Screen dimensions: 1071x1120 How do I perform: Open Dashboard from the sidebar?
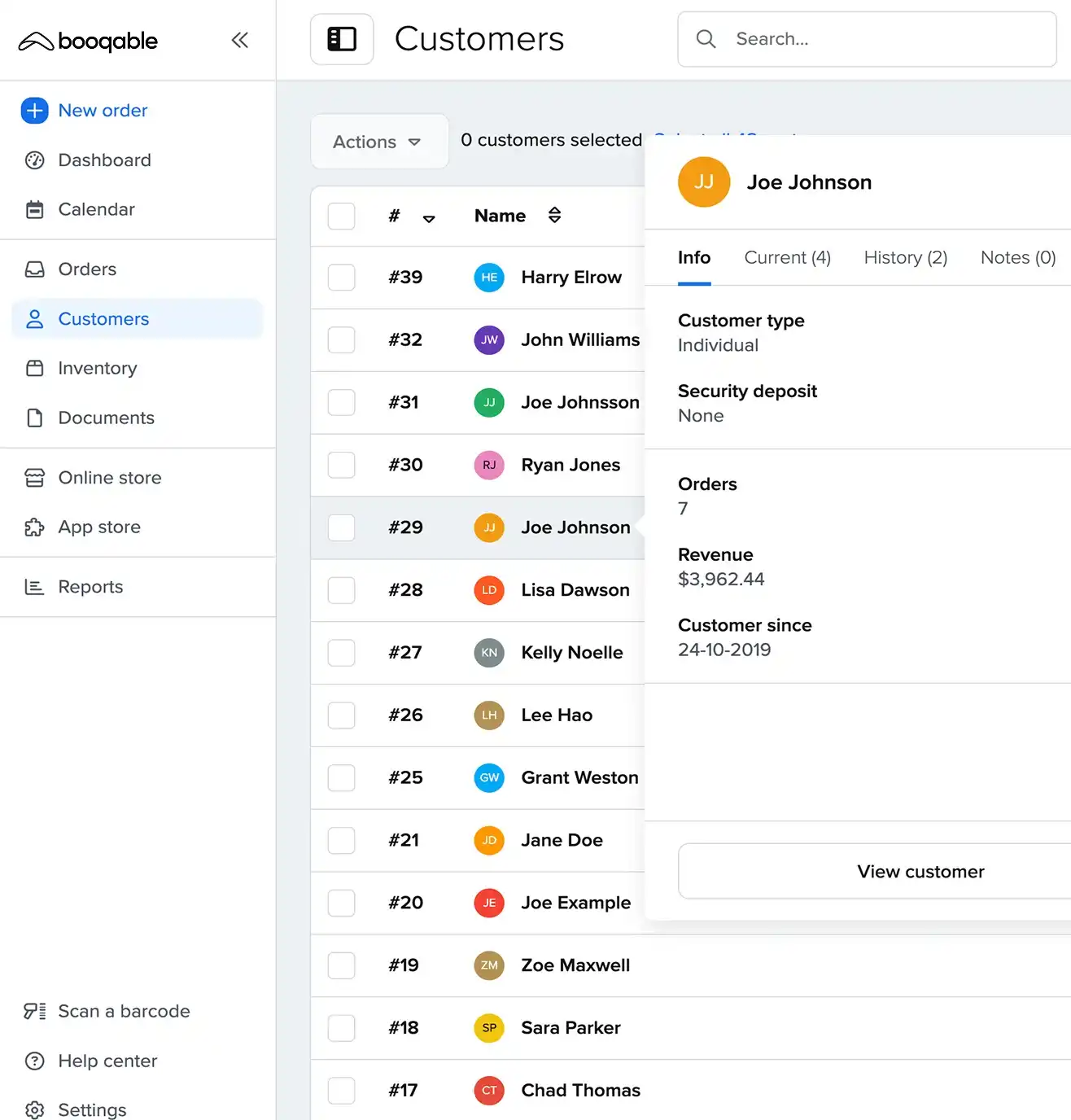tap(104, 160)
